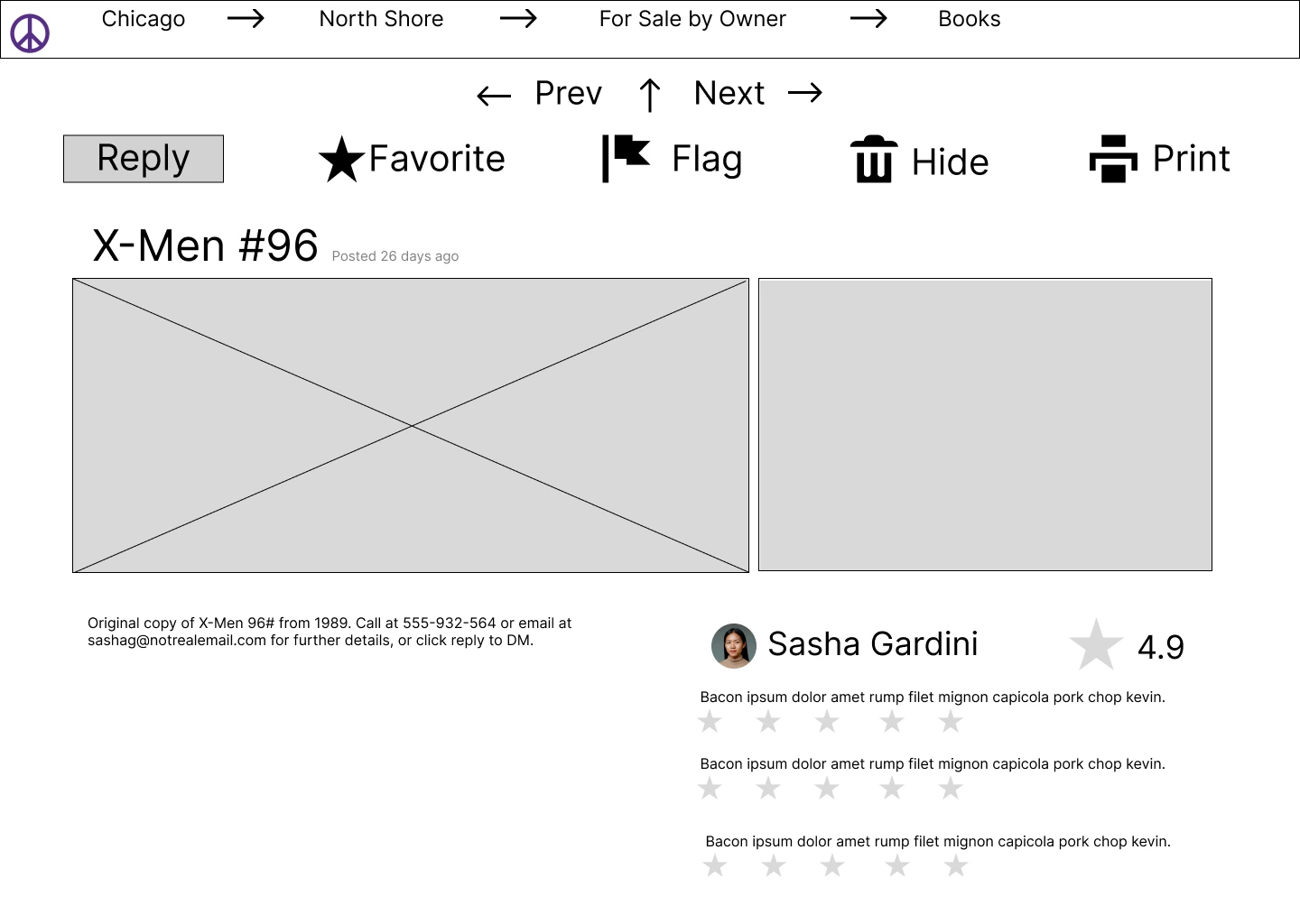Click the large star beside the 4.9 rating

coord(1095,645)
